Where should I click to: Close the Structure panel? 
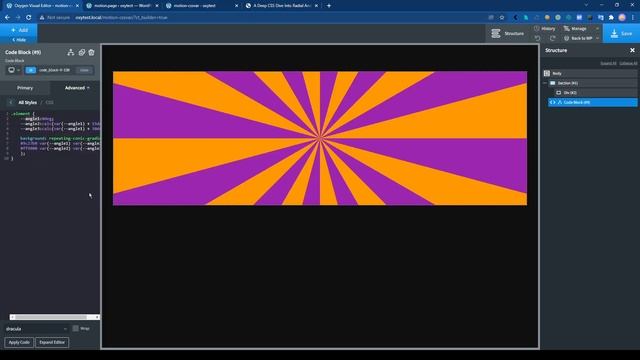tap(632, 50)
